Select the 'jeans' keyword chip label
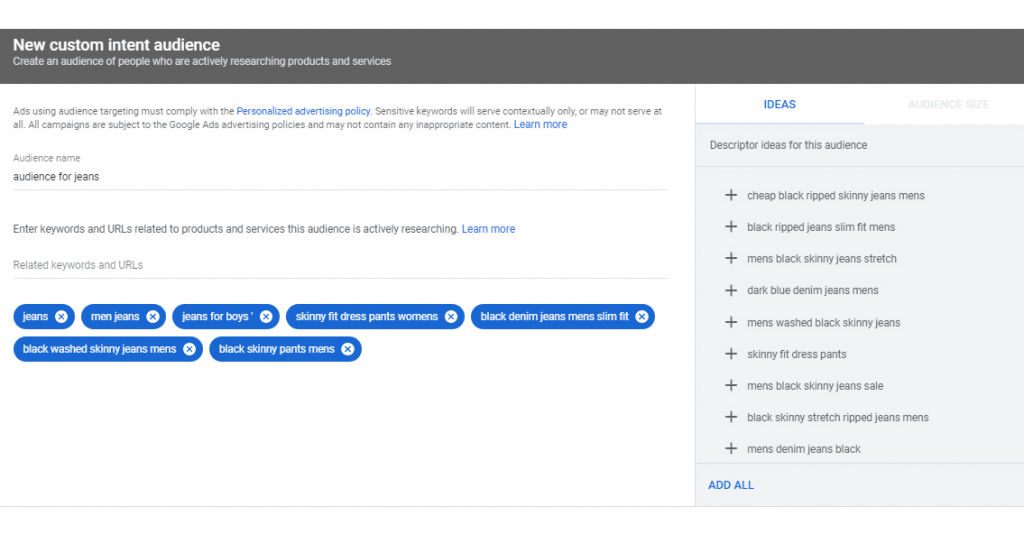1024x534 pixels. click(35, 317)
